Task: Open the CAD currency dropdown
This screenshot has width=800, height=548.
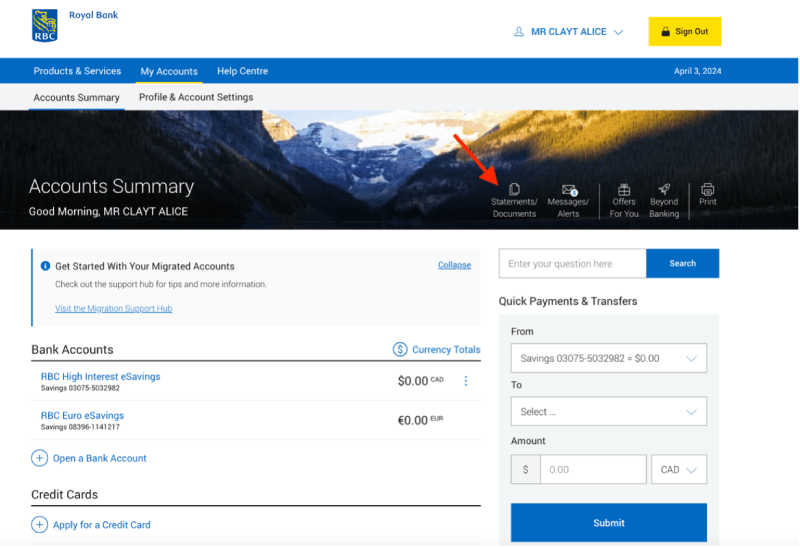Action: click(678, 469)
